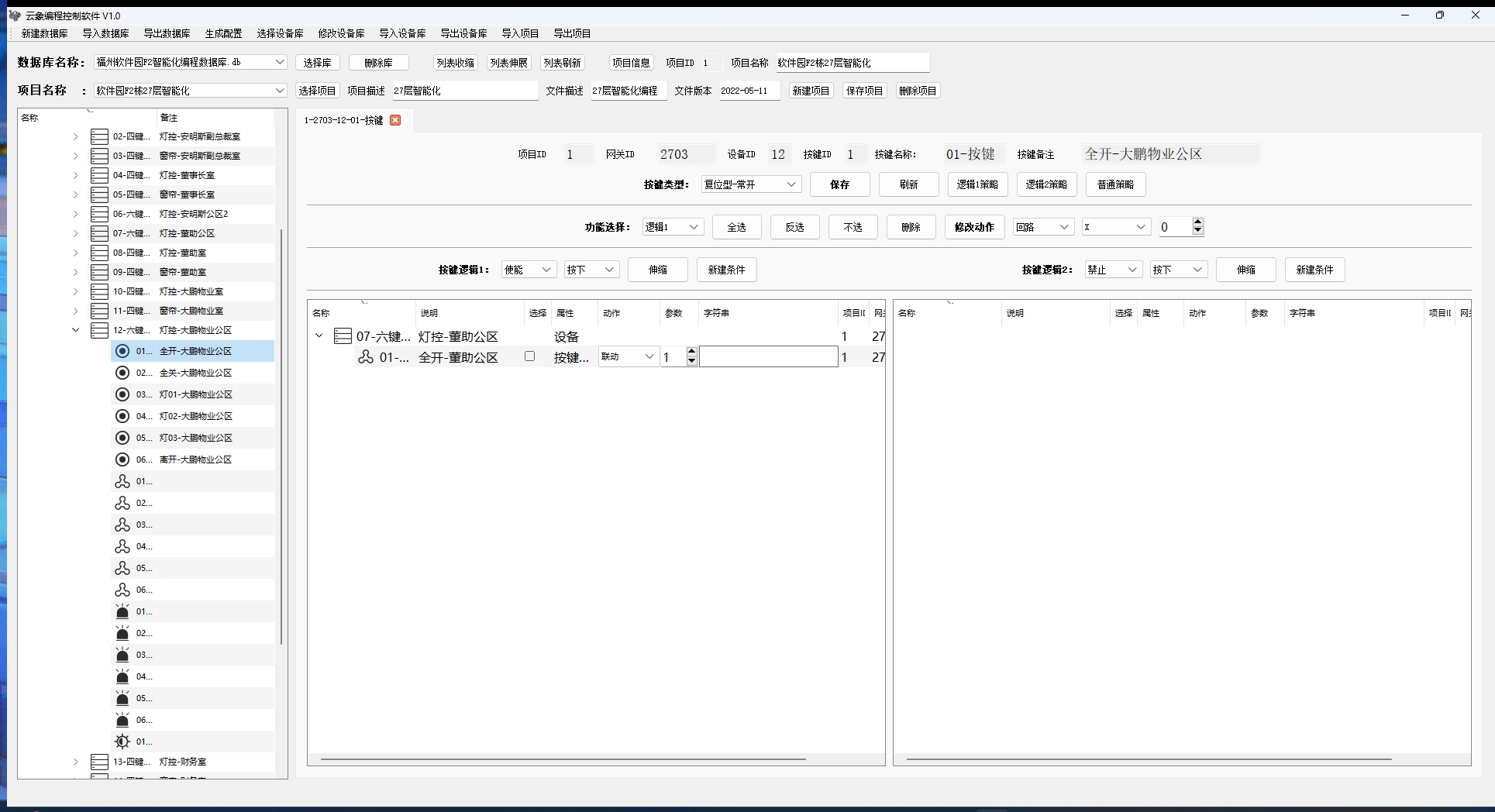This screenshot has height=812, width=1495.
Task: Click the 07-六键 device icon in logic1 list
Action: pyautogui.click(x=343, y=336)
